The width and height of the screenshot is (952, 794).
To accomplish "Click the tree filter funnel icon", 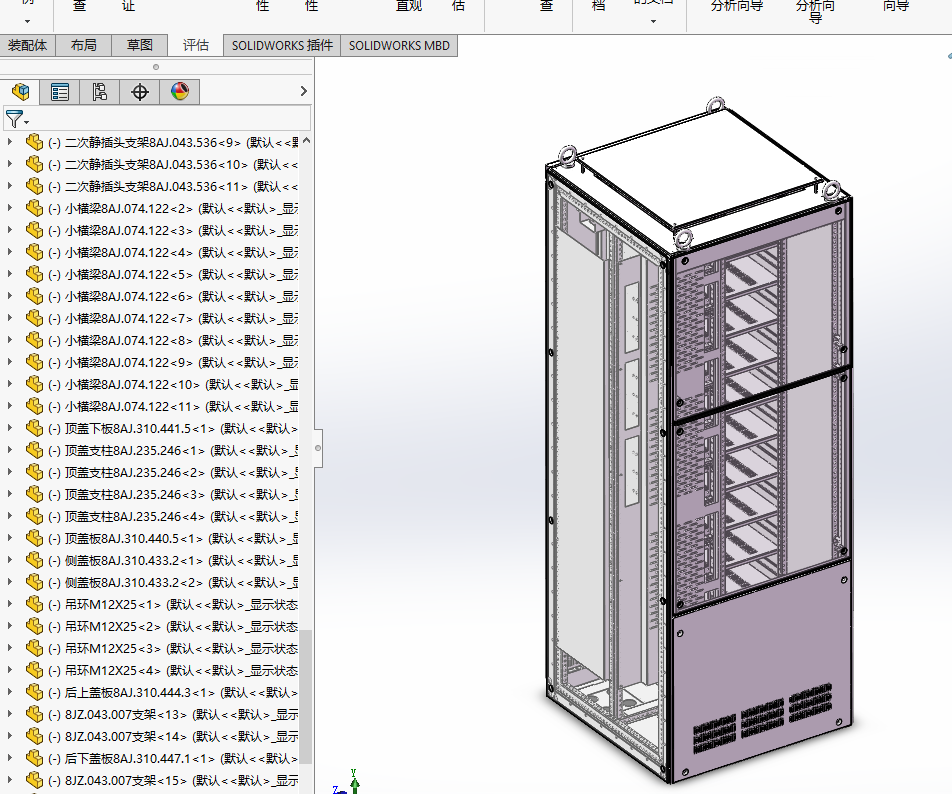I will click(14, 118).
